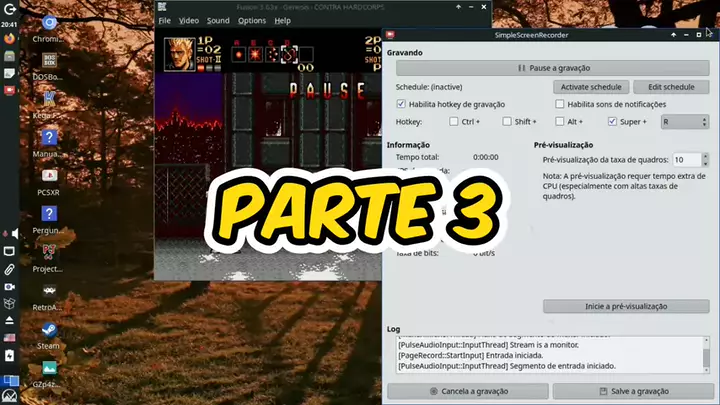Click the SimpleScreenRecorder title bar app icon

[390, 35]
